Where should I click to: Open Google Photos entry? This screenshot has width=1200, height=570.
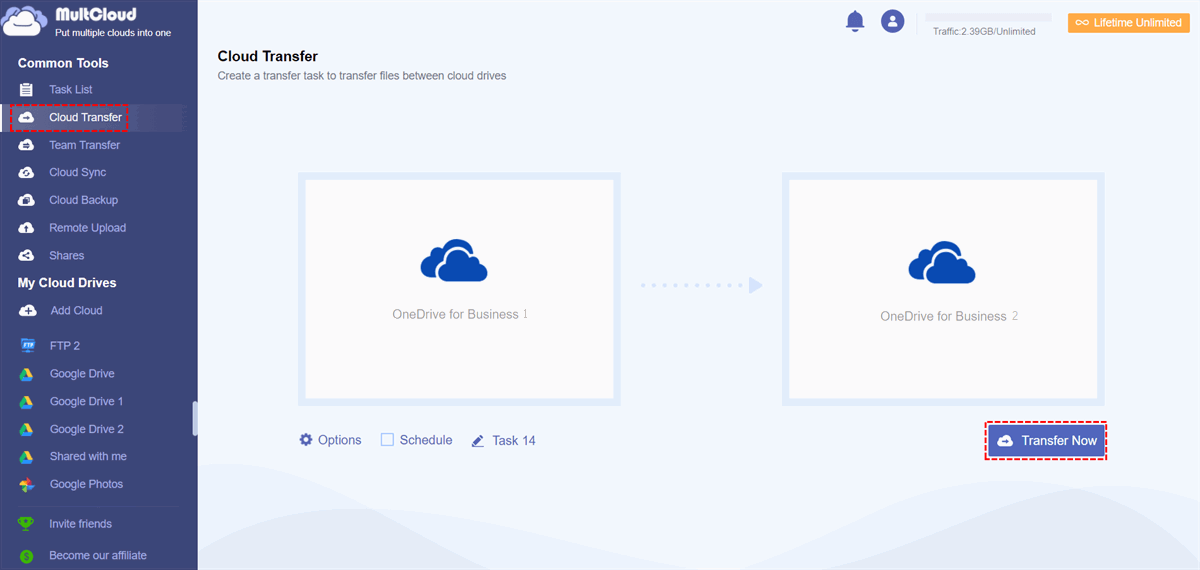tap(87, 485)
